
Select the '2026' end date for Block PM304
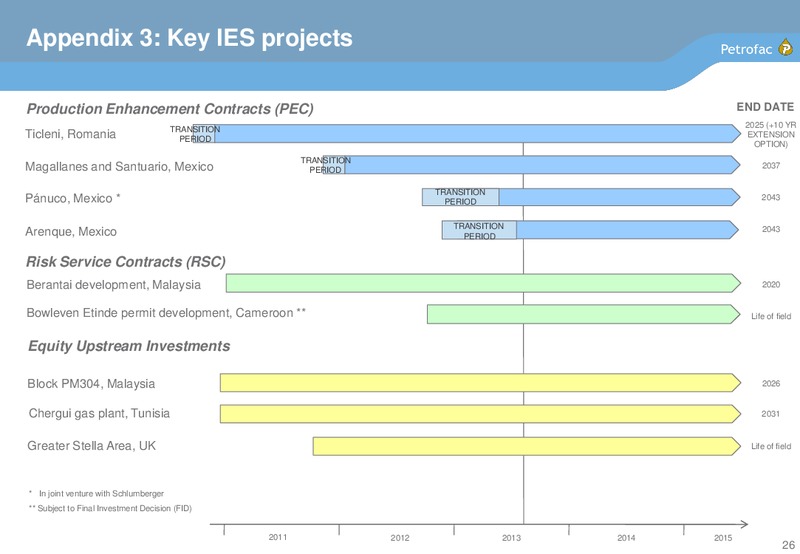click(771, 384)
